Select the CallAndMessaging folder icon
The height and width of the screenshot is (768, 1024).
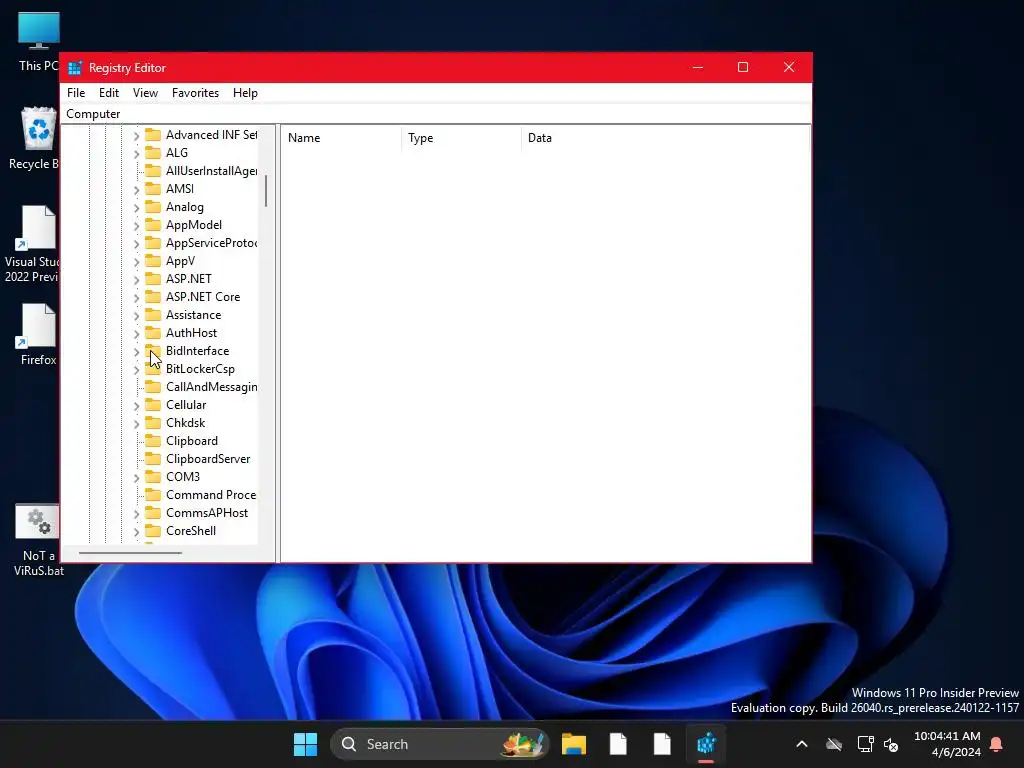(153, 387)
